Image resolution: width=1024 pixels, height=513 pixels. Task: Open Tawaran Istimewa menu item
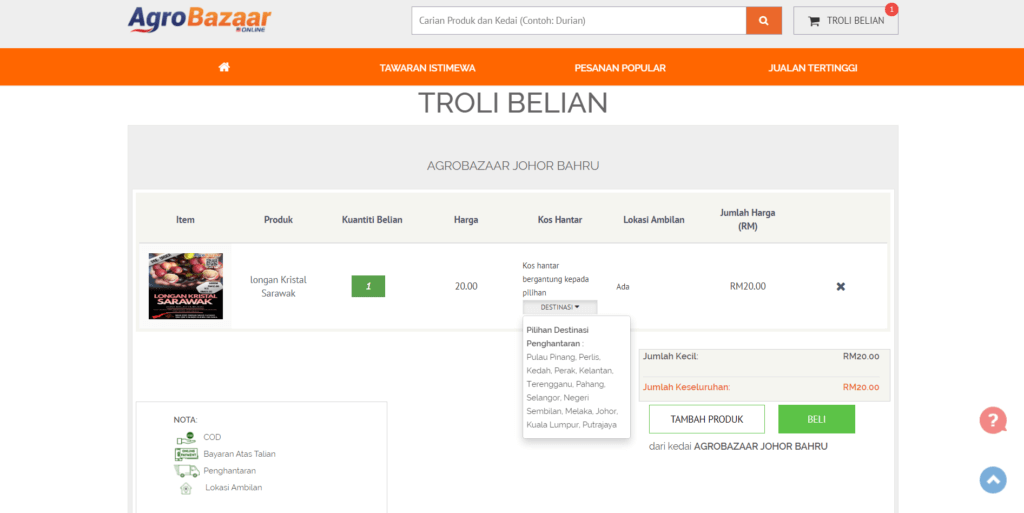[x=428, y=68]
